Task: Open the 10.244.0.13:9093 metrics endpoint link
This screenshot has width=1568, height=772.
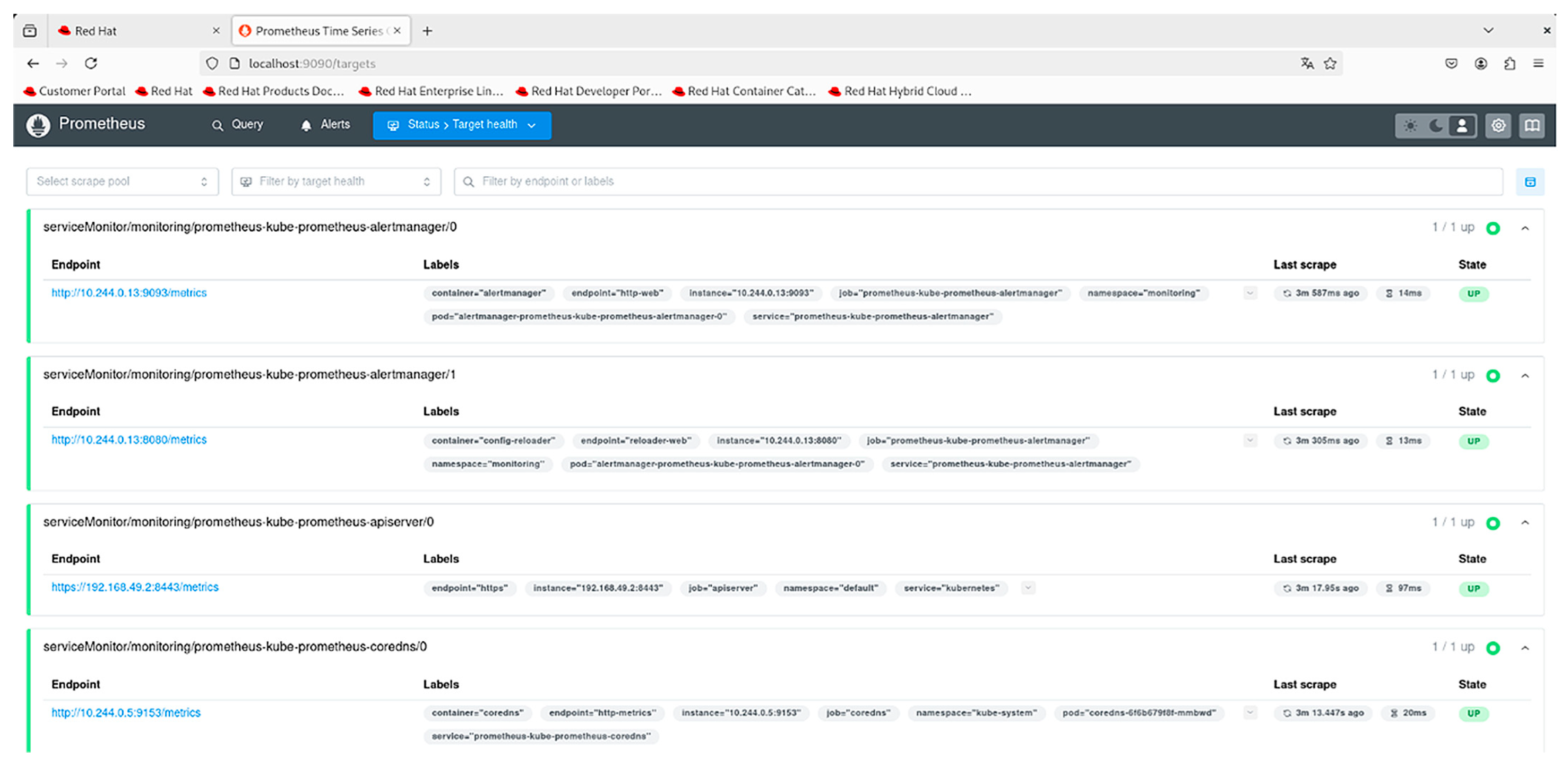Action: (129, 293)
